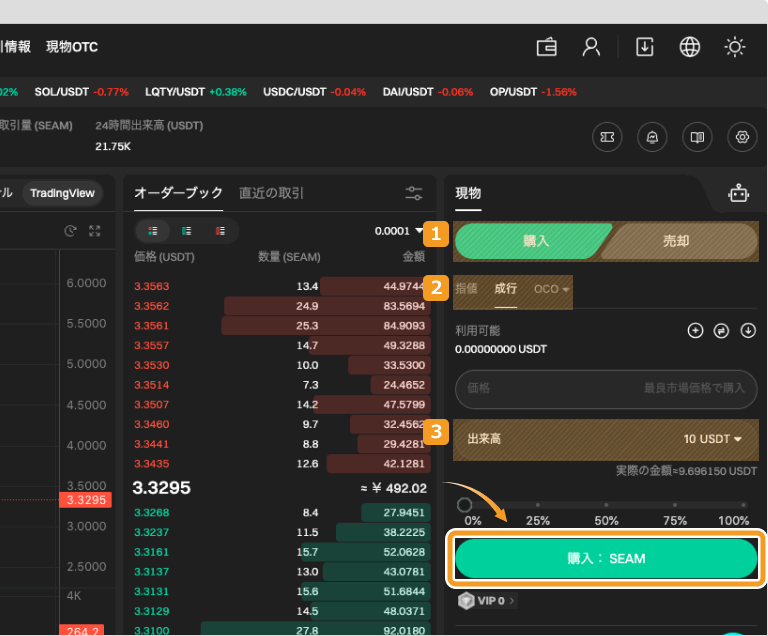Switch theme with the sun icon
768x636 pixels.
pyautogui.click(x=735, y=47)
